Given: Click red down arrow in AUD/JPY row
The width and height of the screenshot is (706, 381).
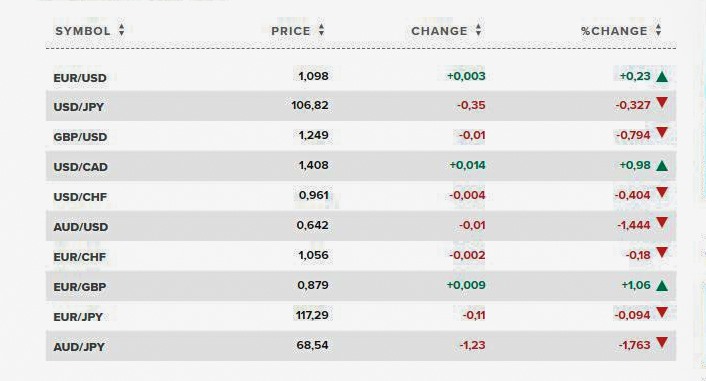Looking at the screenshot, I should [662, 343].
